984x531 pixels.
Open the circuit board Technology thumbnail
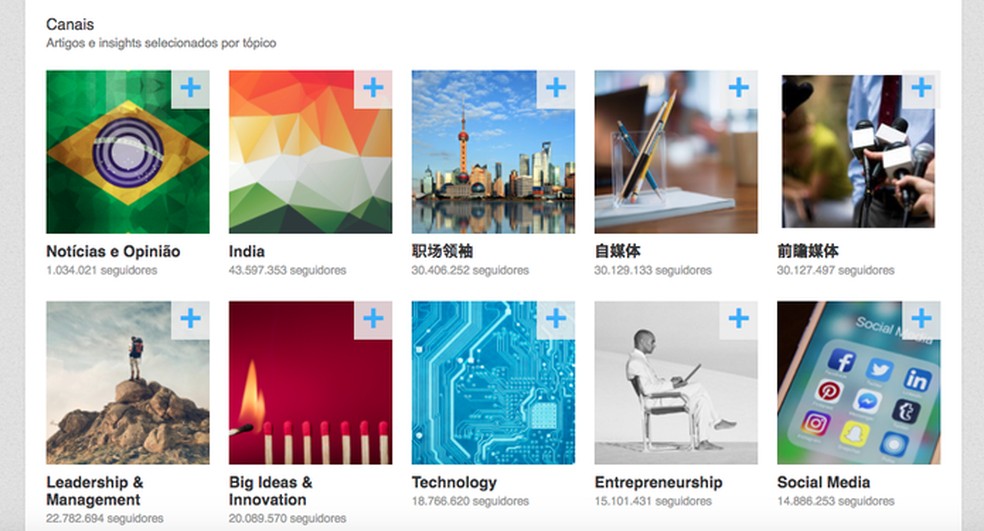[x=493, y=383]
